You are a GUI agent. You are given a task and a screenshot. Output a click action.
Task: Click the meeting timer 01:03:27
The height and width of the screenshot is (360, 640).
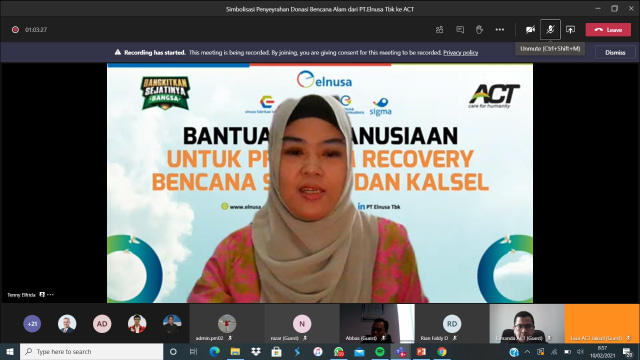click(x=36, y=30)
